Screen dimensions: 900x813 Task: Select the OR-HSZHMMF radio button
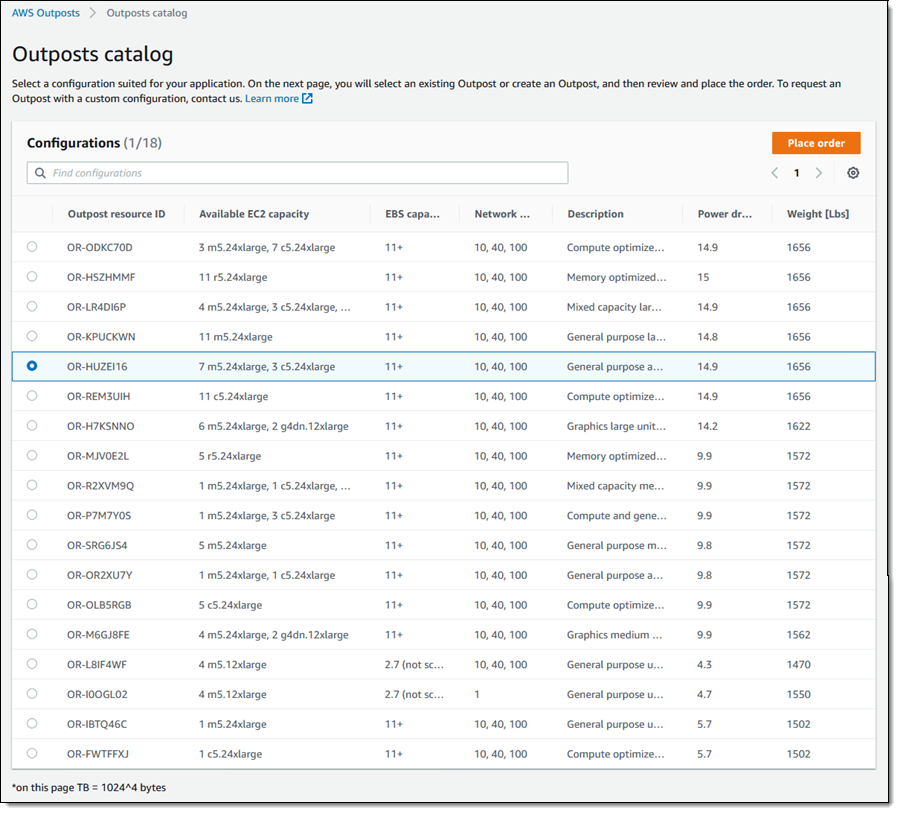coord(32,277)
